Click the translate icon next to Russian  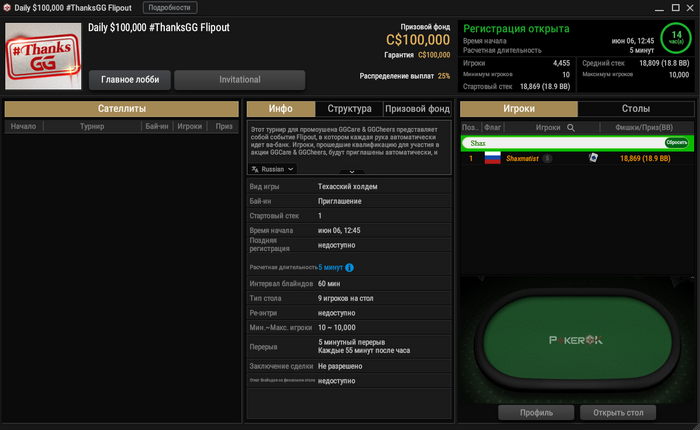pos(255,169)
